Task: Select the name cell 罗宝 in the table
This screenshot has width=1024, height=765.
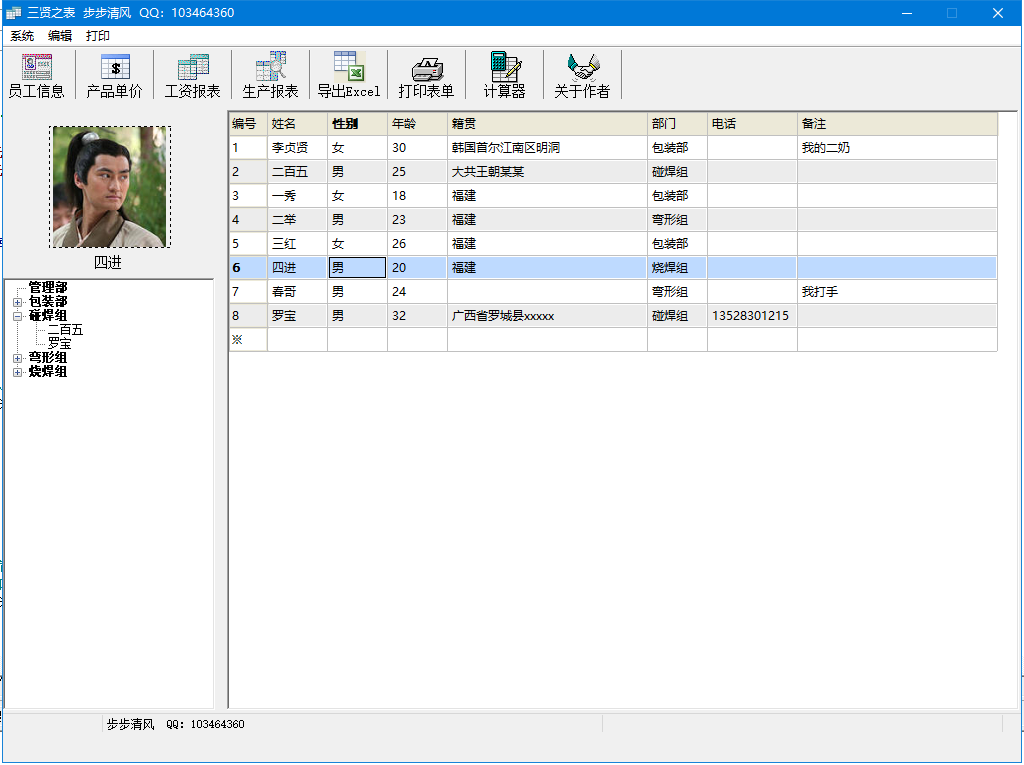Action: click(297, 316)
